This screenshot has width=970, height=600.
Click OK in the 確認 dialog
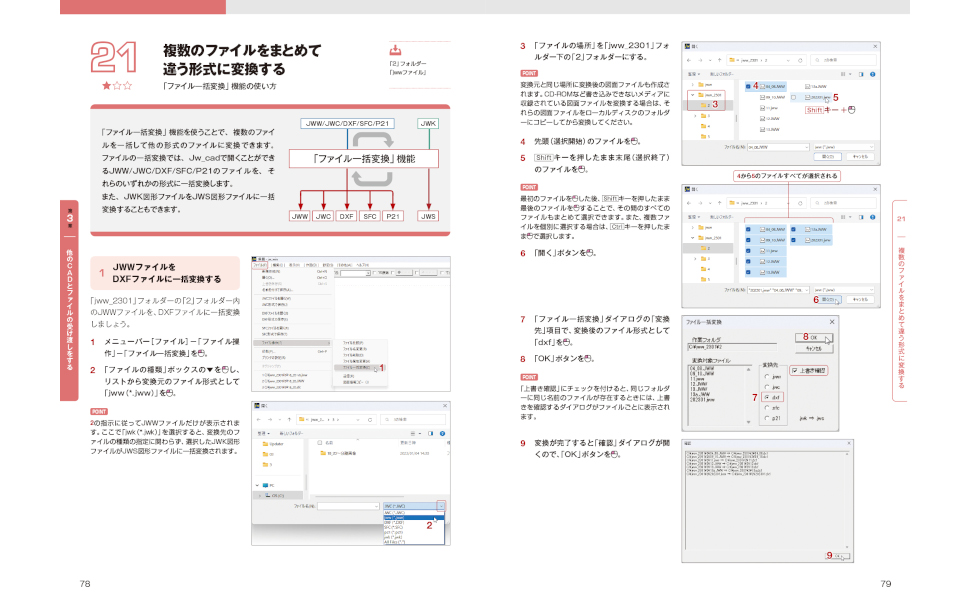[839, 556]
